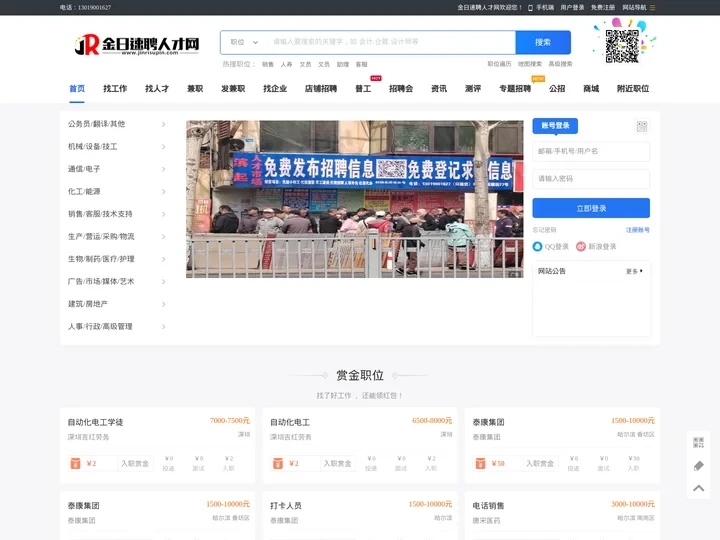720x540 pixels.
Task: Expand 公务员/翻译/其他 category
Action: point(163,124)
